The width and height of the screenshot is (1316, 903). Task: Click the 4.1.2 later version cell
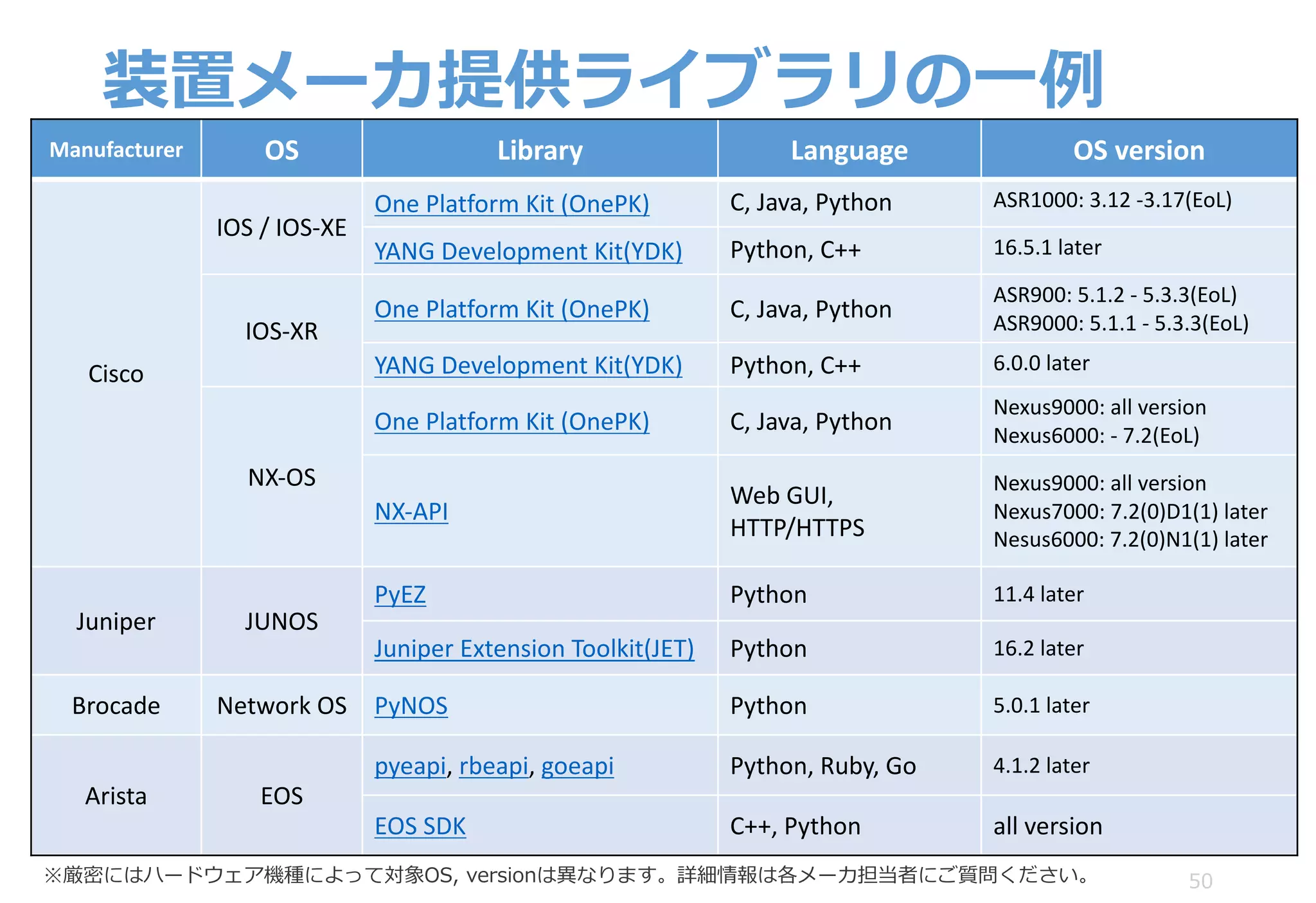pyautogui.click(x=1139, y=765)
